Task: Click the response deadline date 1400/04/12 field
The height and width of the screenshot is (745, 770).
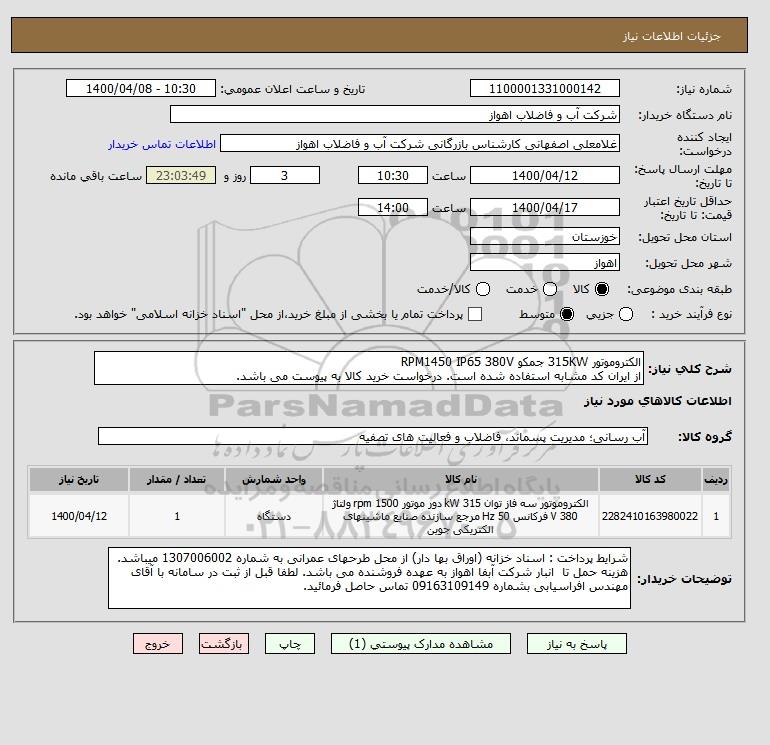Action: click(545, 175)
